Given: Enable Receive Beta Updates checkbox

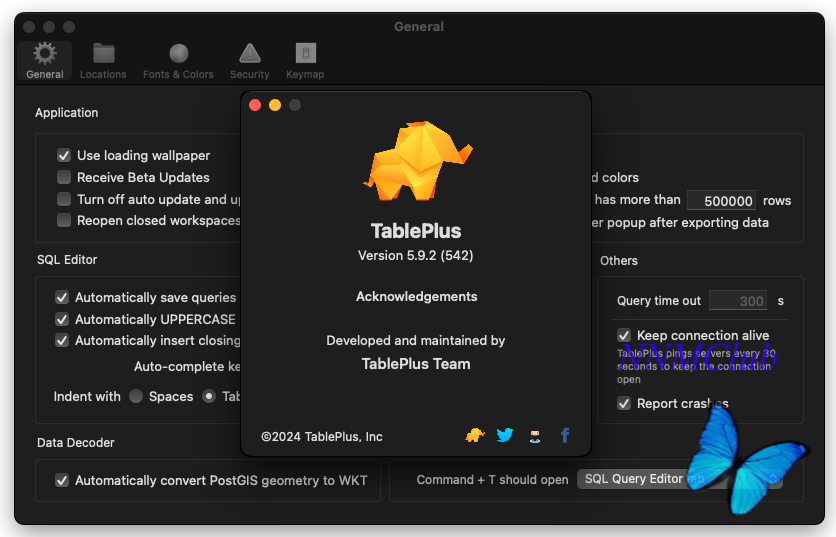Looking at the screenshot, I should point(65,177).
